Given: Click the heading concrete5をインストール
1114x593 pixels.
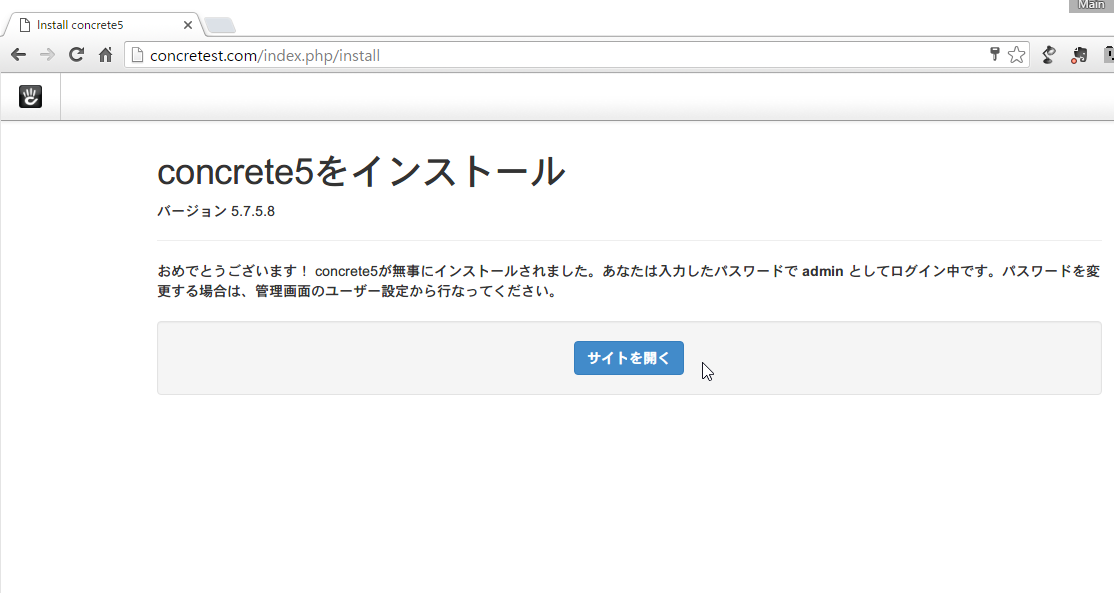Looking at the screenshot, I should coord(361,171).
